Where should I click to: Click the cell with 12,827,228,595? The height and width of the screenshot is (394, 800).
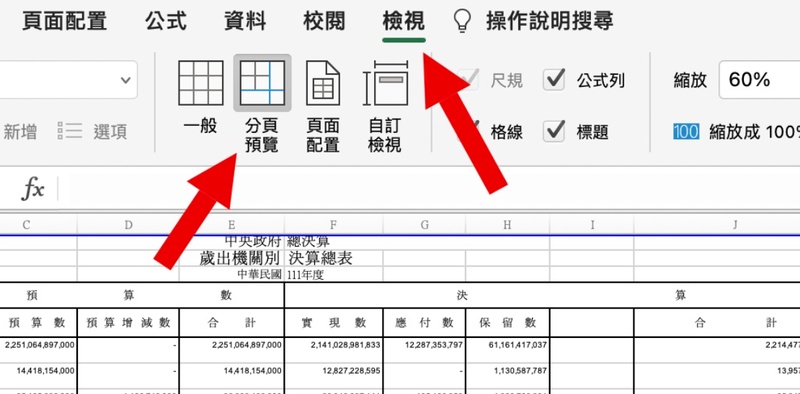(334, 376)
